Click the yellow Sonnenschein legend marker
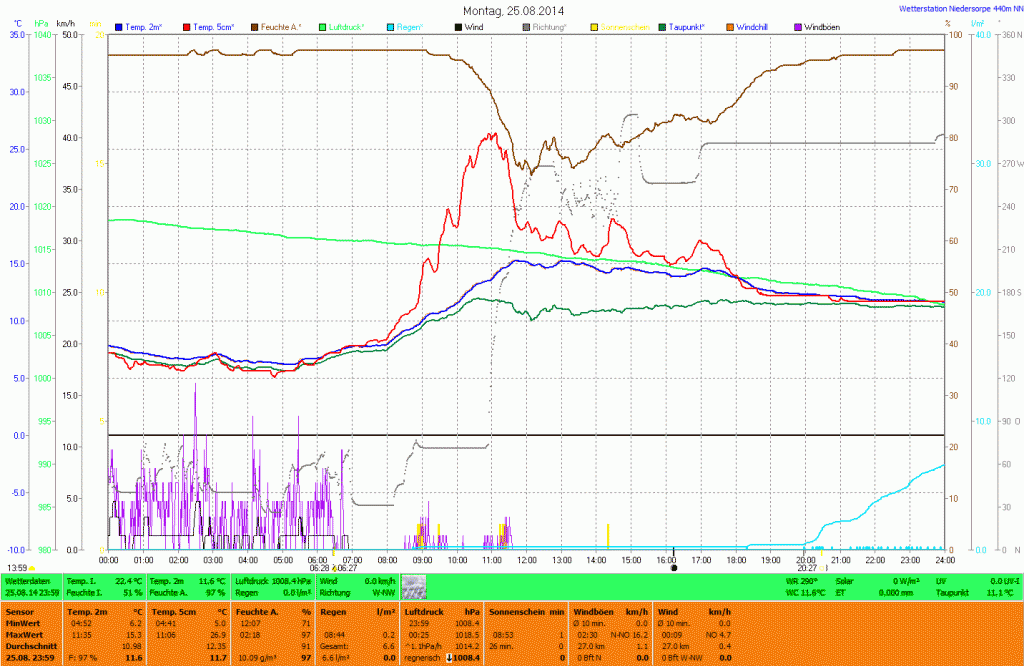This screenshot has height=666, width=1024. (595, 26)
